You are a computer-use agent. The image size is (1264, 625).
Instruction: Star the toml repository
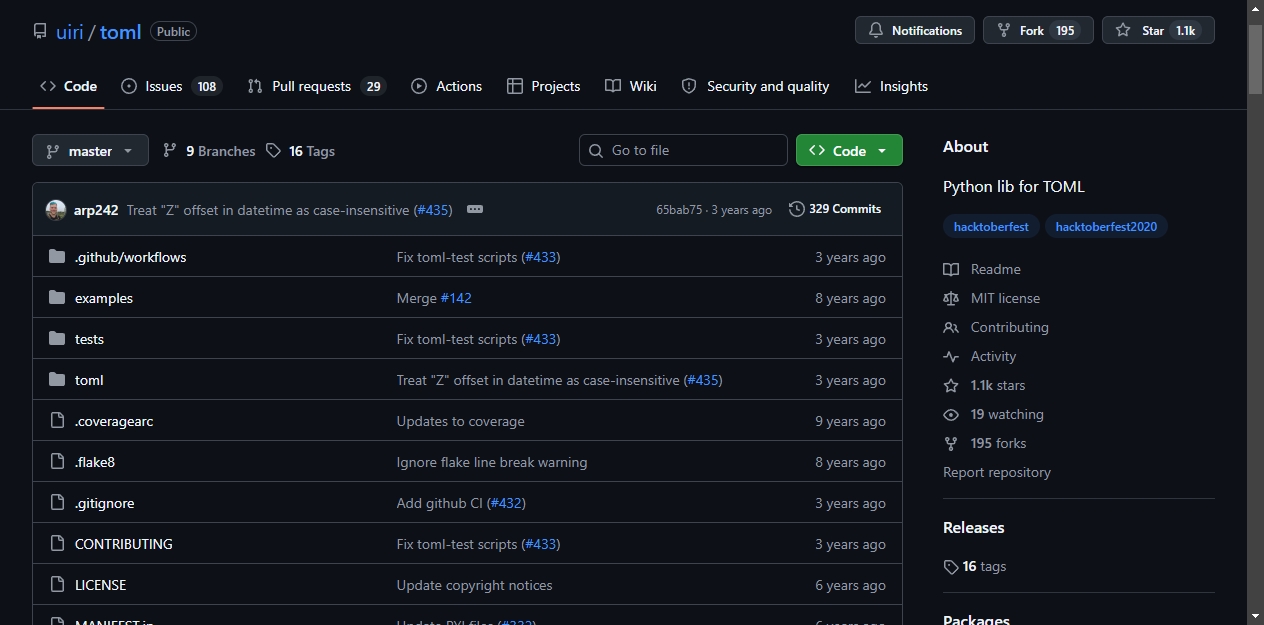click(1158, 30)
